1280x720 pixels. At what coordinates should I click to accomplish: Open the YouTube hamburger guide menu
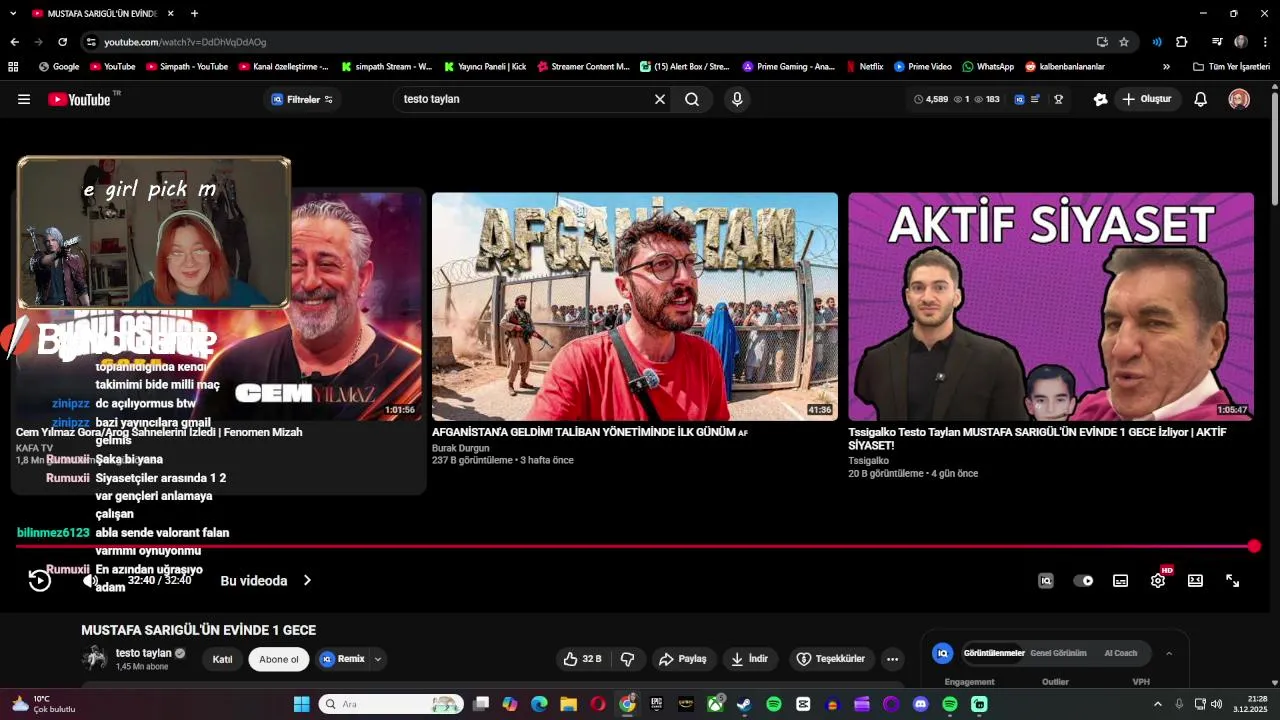tap(24, 99)
